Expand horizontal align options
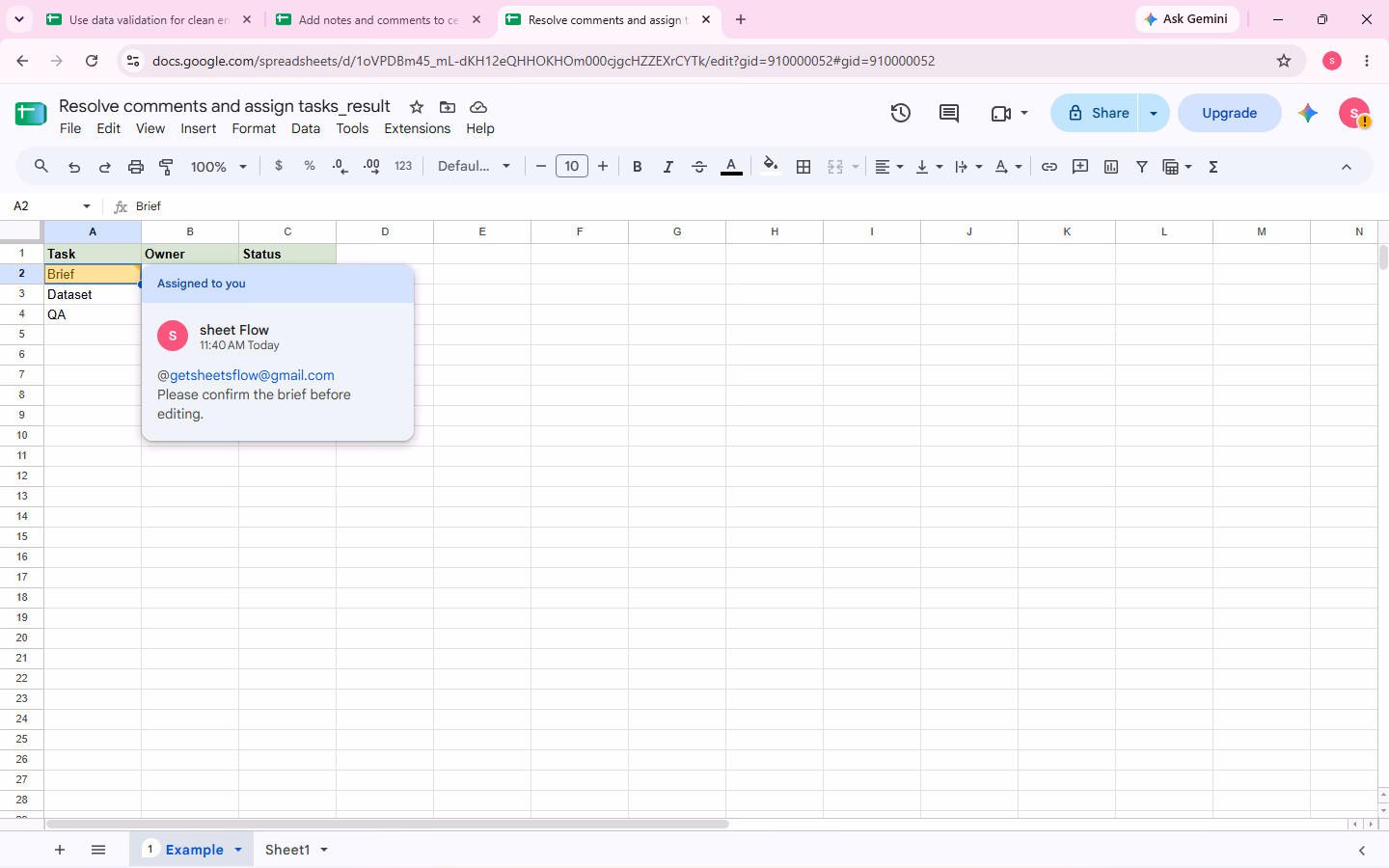The height and width of the screenshot is (868, 1389). (888, 167)
